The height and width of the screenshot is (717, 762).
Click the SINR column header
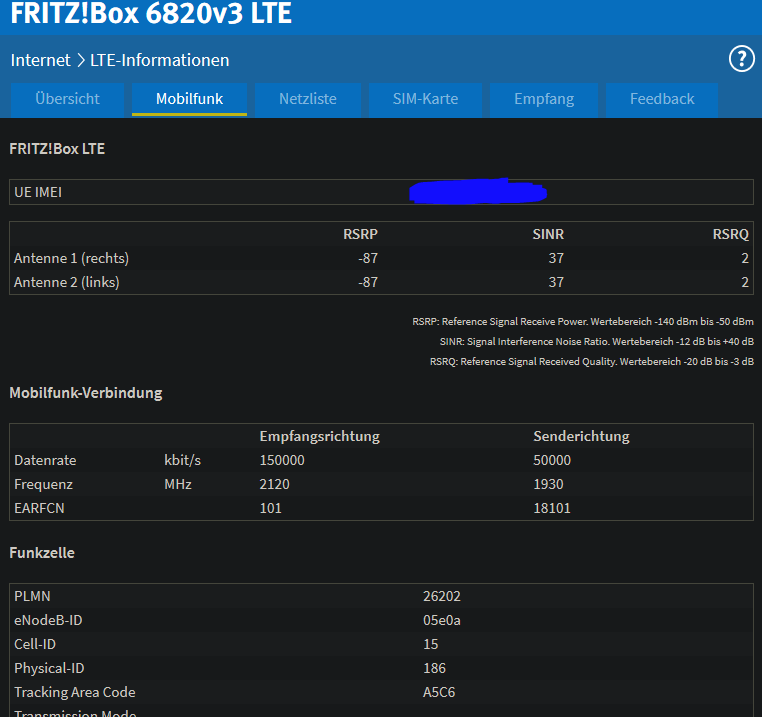point(548,234)
